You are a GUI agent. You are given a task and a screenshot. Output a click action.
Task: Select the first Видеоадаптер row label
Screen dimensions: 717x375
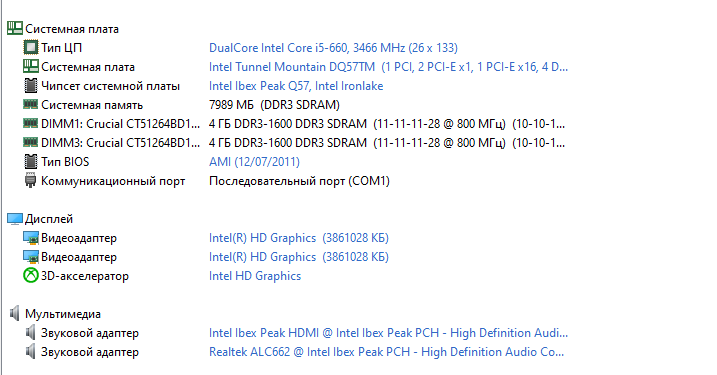point(79,238)
